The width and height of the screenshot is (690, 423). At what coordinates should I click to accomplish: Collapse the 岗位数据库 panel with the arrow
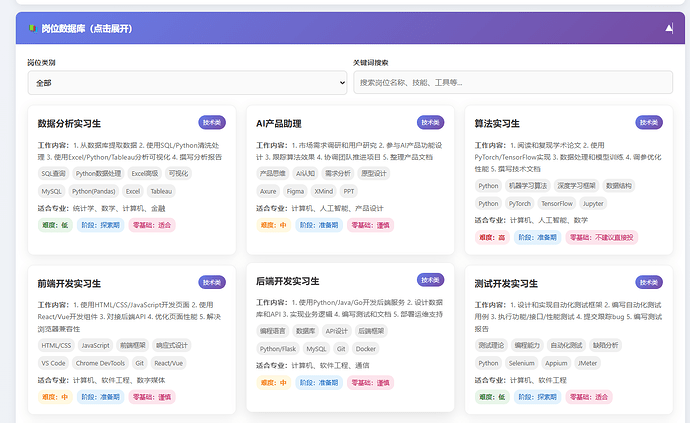668,29
